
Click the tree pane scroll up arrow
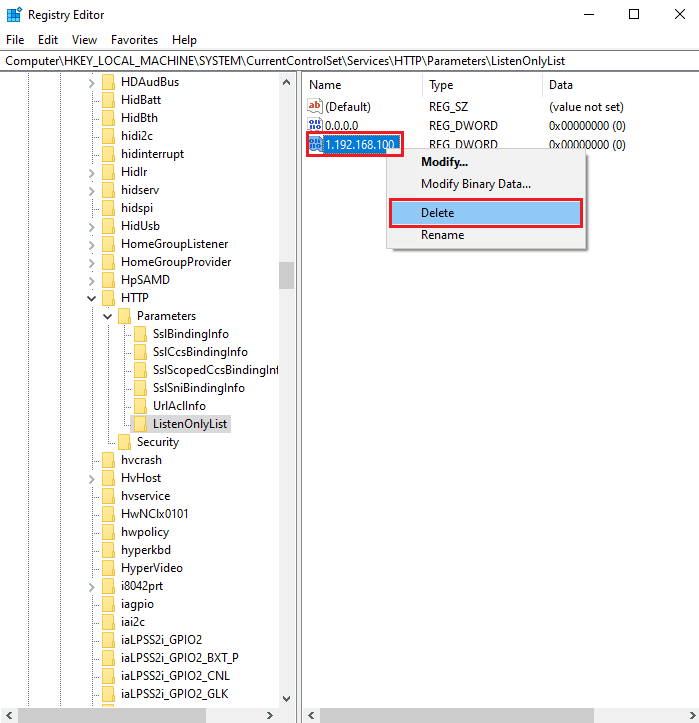point(286,83)
